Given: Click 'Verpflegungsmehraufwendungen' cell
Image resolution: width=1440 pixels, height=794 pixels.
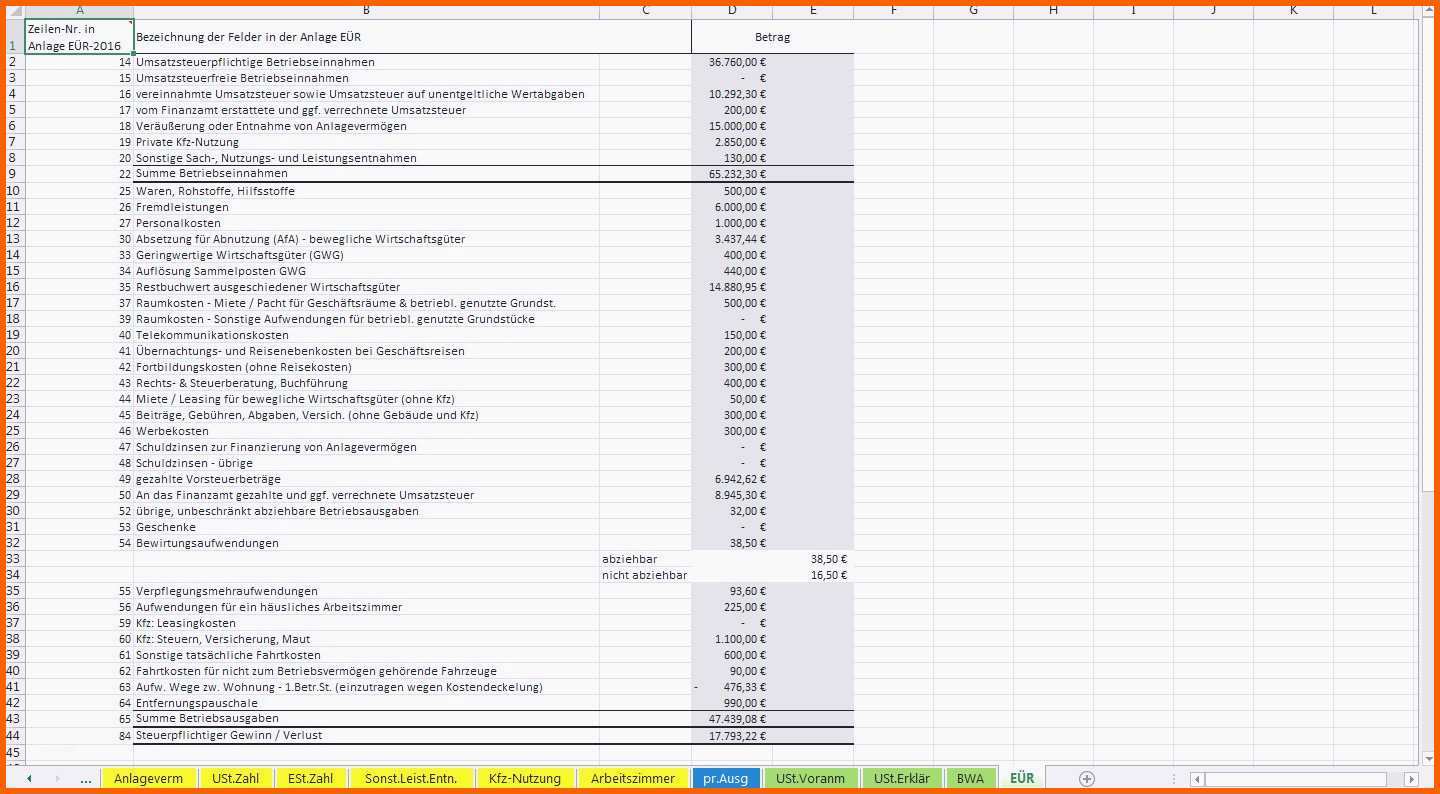Looking at the screenshot, I should point(366,591).
